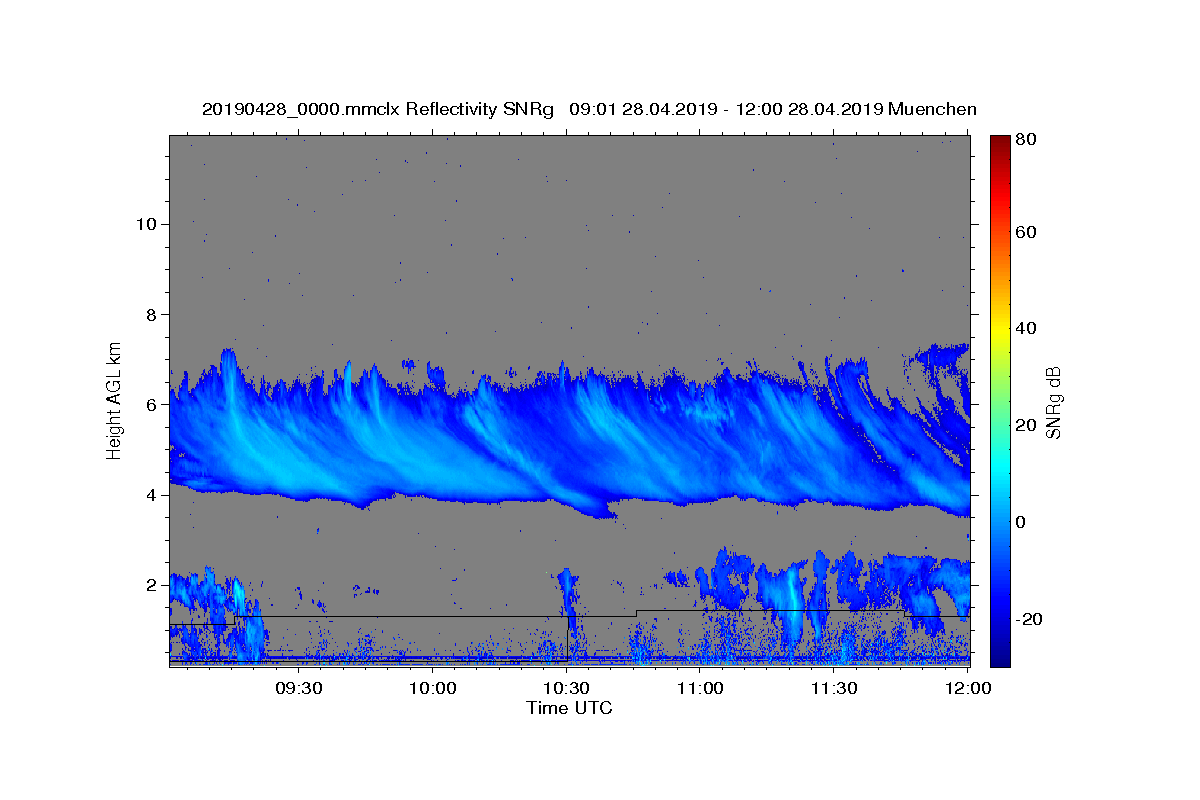Viewport: 1200px width, 800px height.
Task: Click the 09:30 time tick label
Action: coord(299,688)
